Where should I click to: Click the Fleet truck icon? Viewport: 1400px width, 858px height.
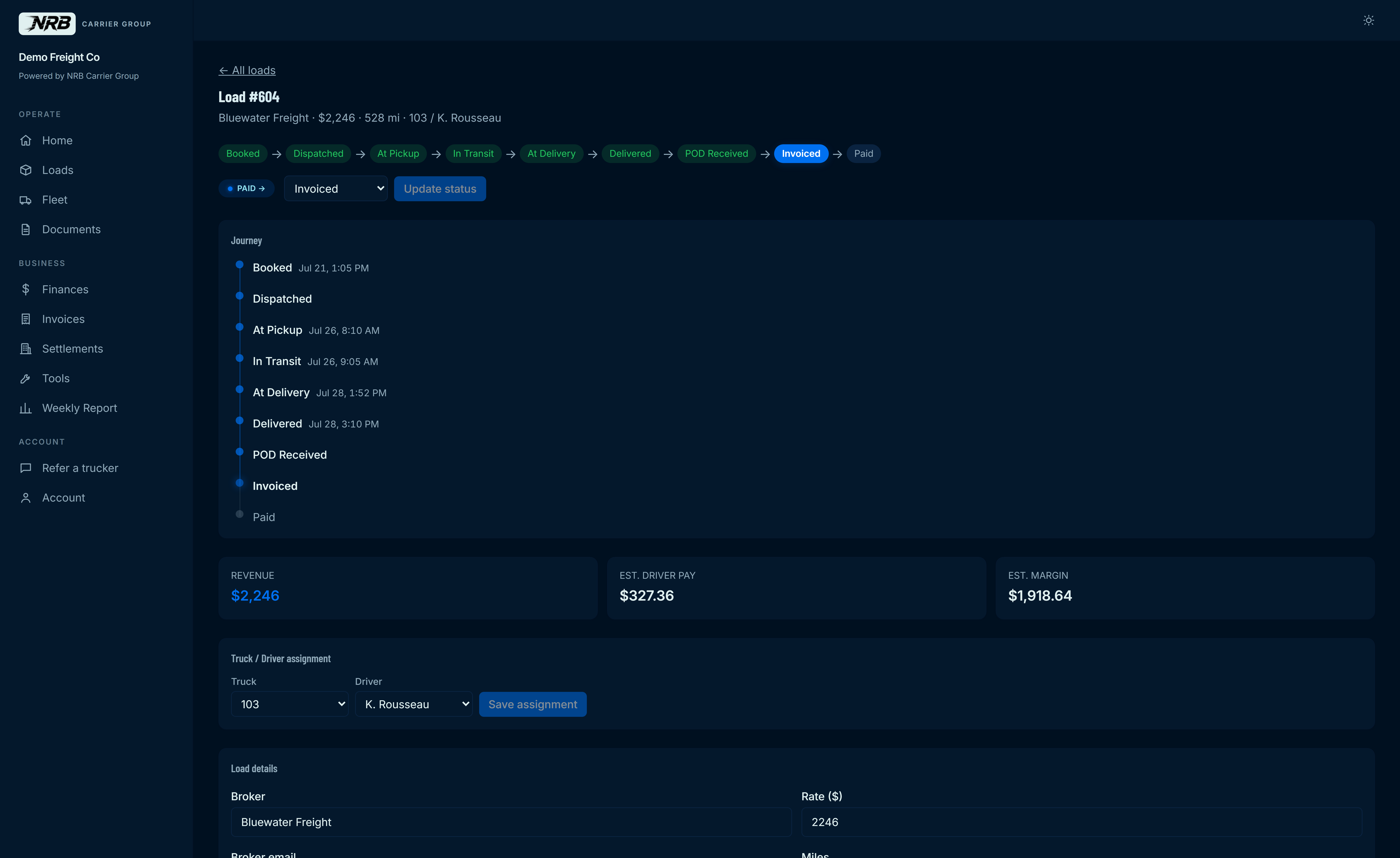pos(26,200)
